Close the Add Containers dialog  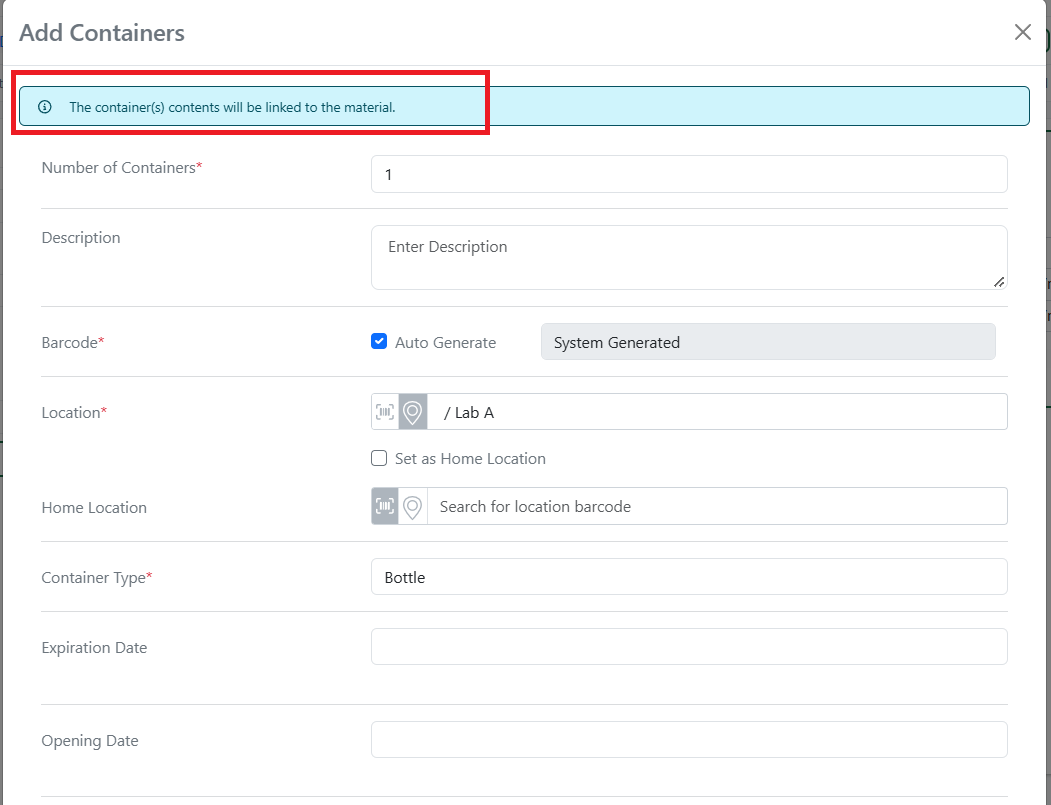tap(1022, 32)
